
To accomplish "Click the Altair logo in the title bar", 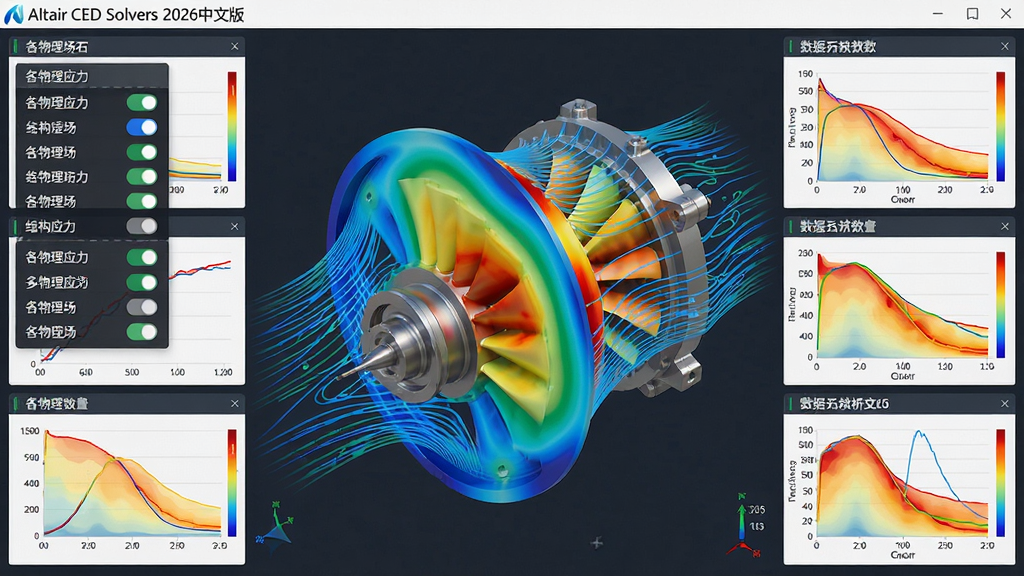I will (x=14, y=14).
